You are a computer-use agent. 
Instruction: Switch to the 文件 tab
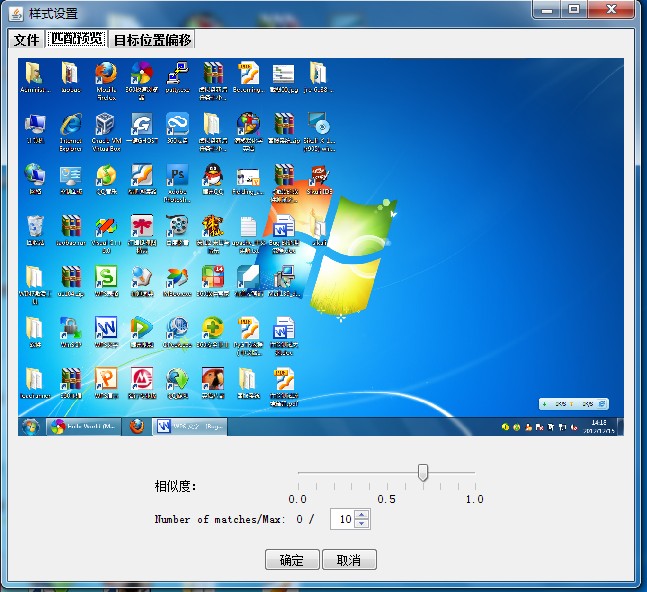pos(26,40)
